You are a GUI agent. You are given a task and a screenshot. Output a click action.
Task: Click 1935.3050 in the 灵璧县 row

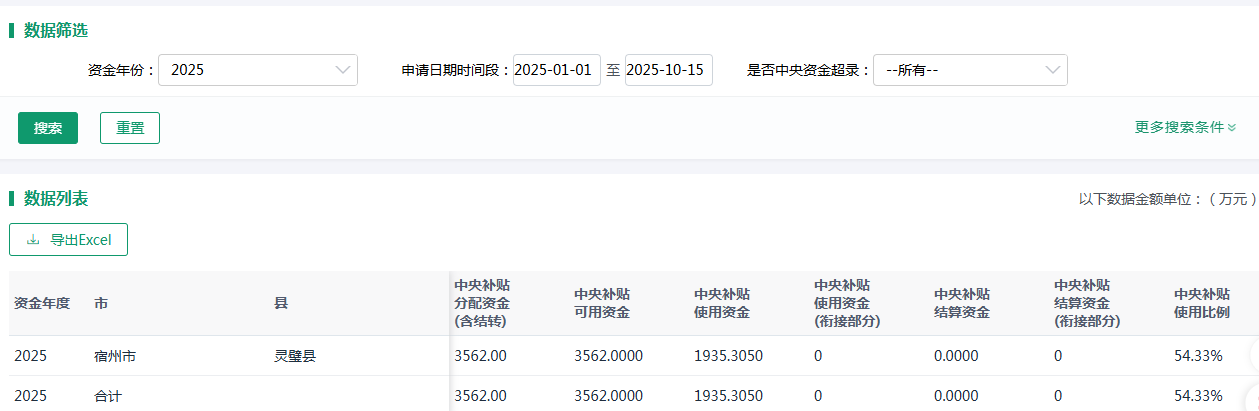[x=728, y=356]
